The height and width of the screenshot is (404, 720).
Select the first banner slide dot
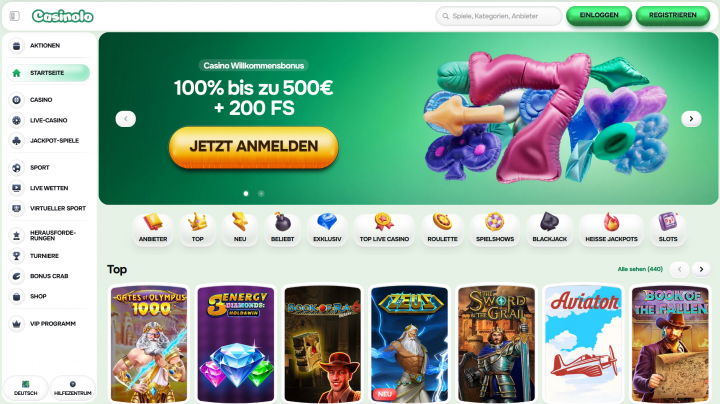click(x=246, y=194)
